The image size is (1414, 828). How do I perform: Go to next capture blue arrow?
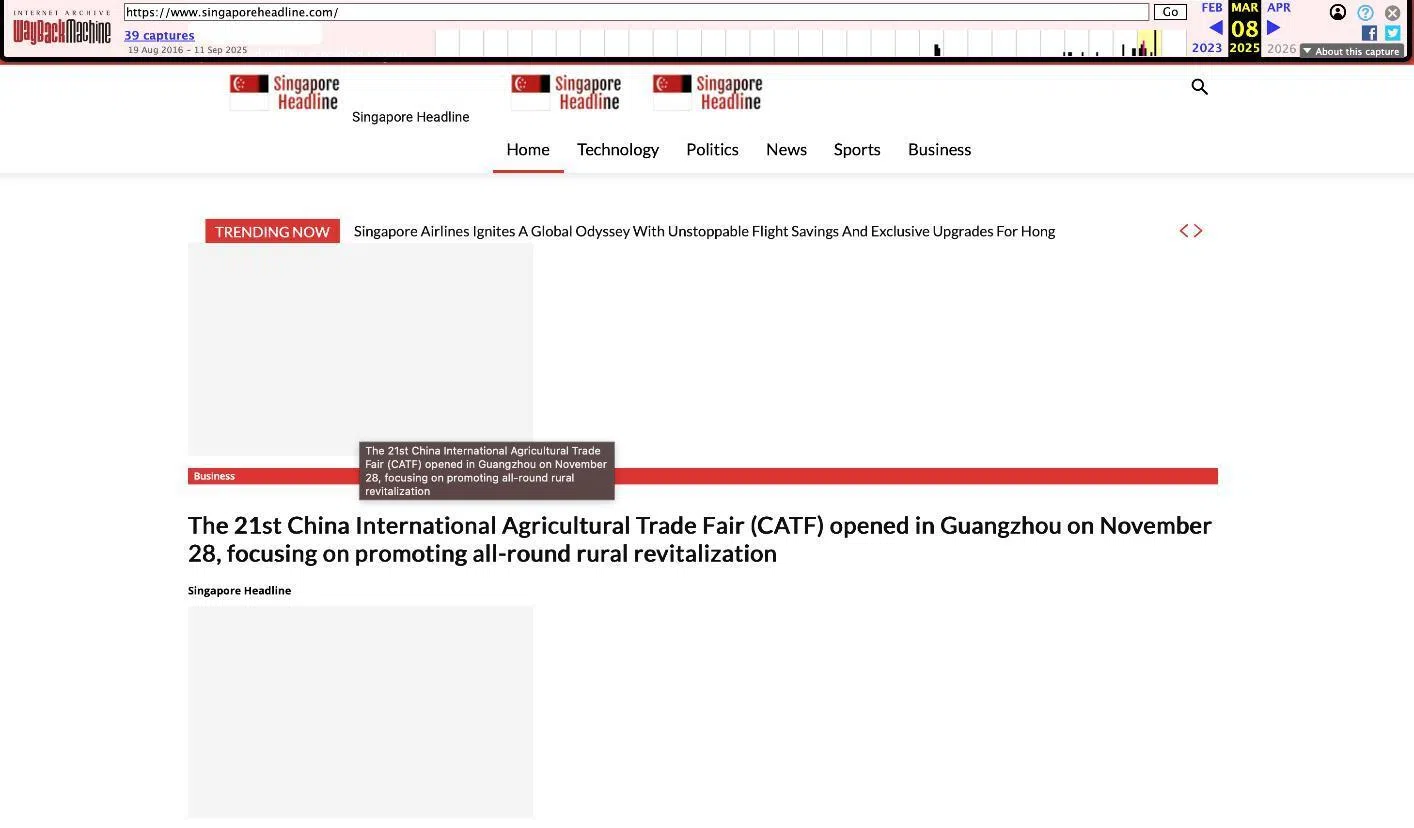pyautogui.click(x=1273, y=28)
